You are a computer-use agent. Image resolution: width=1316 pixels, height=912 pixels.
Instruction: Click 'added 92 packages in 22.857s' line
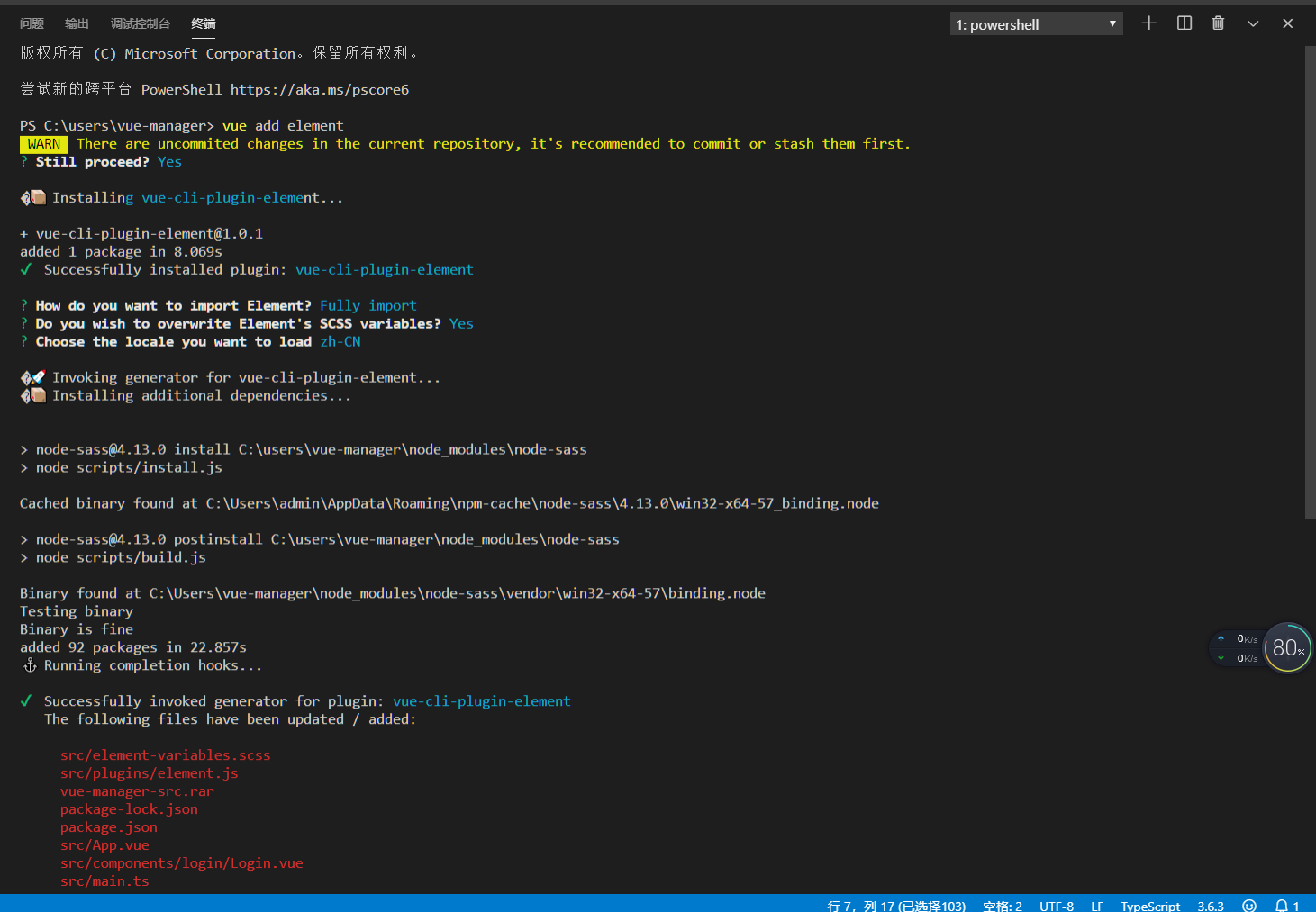(x=133, y=648)
